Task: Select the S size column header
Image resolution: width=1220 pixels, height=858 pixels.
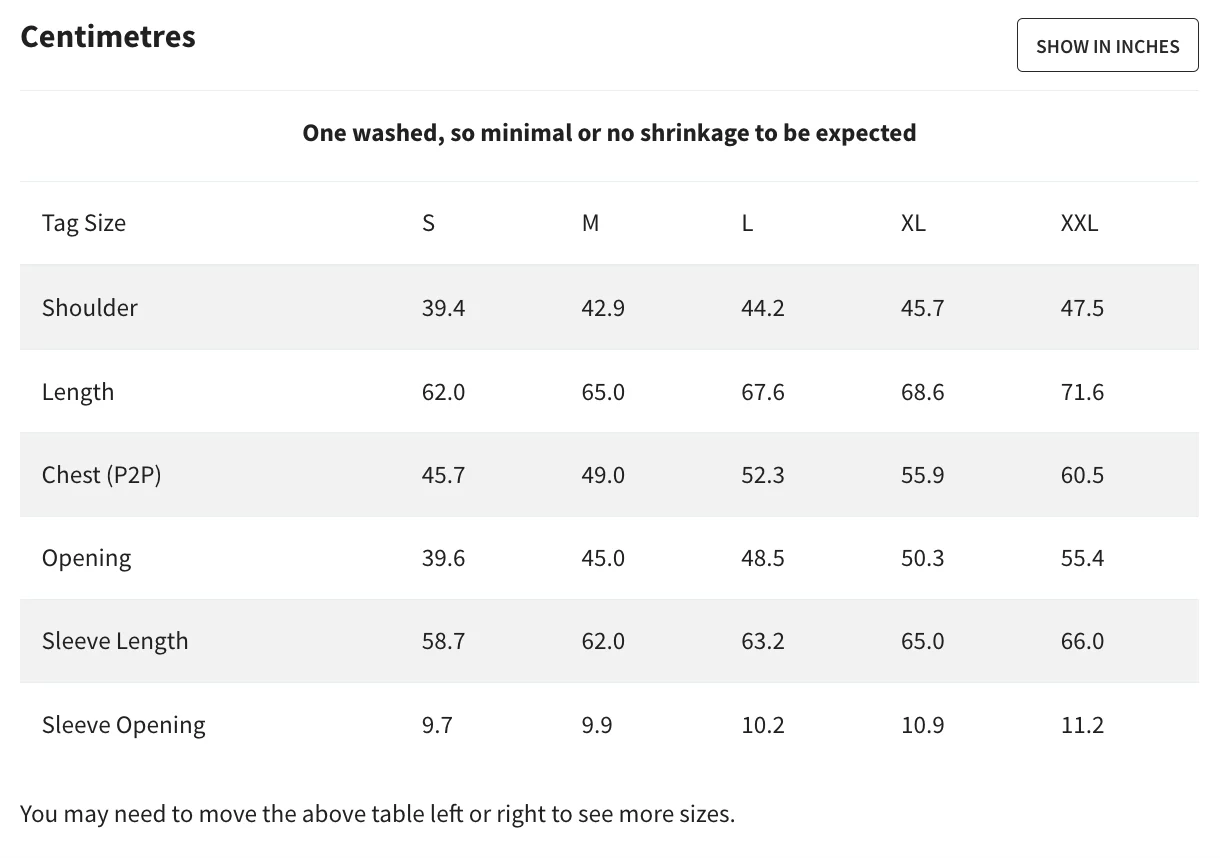Action: (428, 223)
